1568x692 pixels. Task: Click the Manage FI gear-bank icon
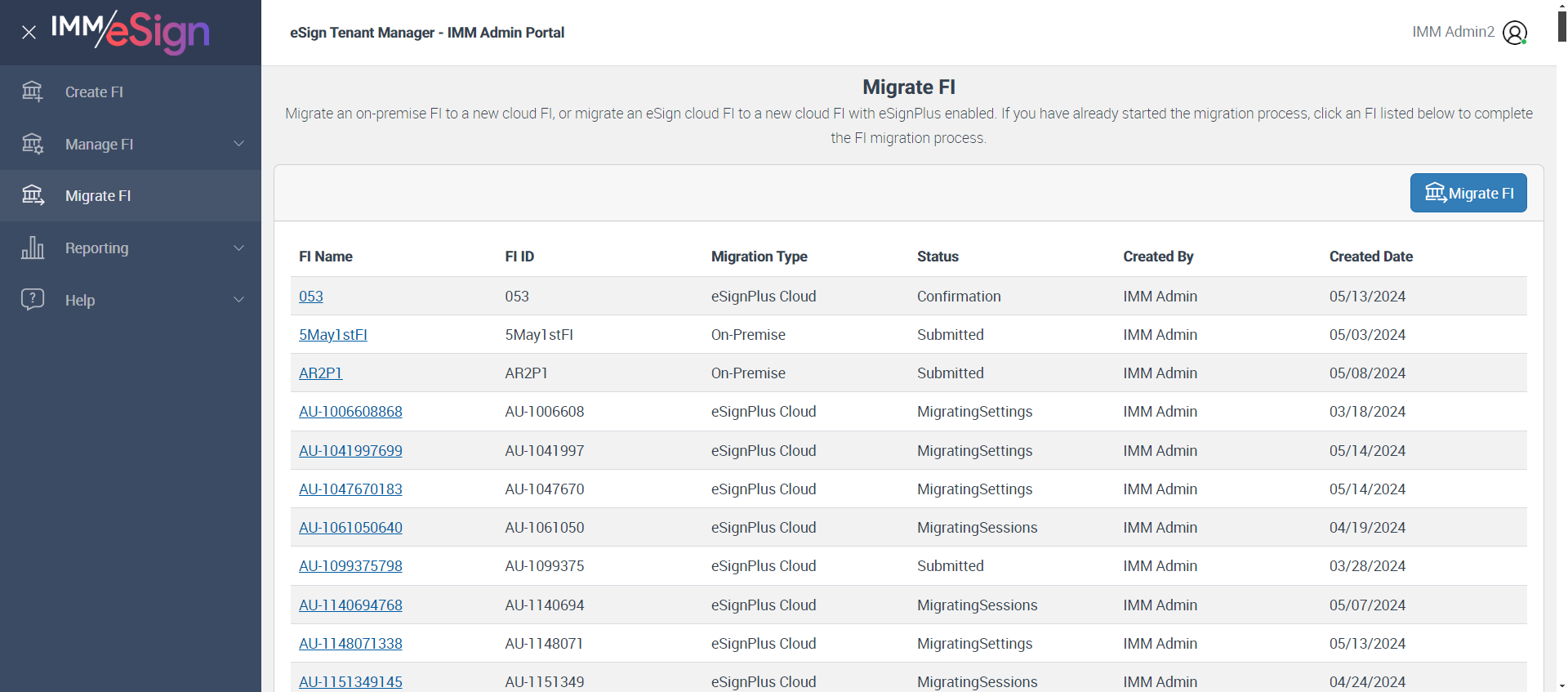(33, 144)
